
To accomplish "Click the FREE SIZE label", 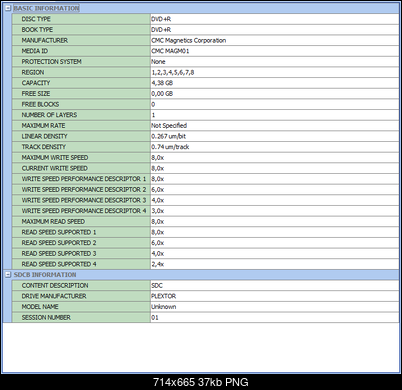I will [x=36, y=94].
